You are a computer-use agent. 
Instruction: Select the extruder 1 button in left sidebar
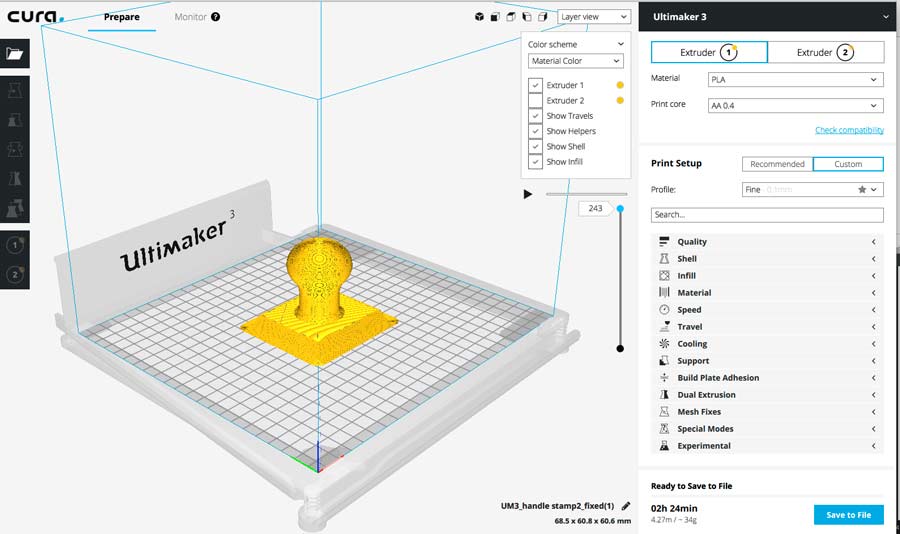pyautogui.click(x=15, y=245)
